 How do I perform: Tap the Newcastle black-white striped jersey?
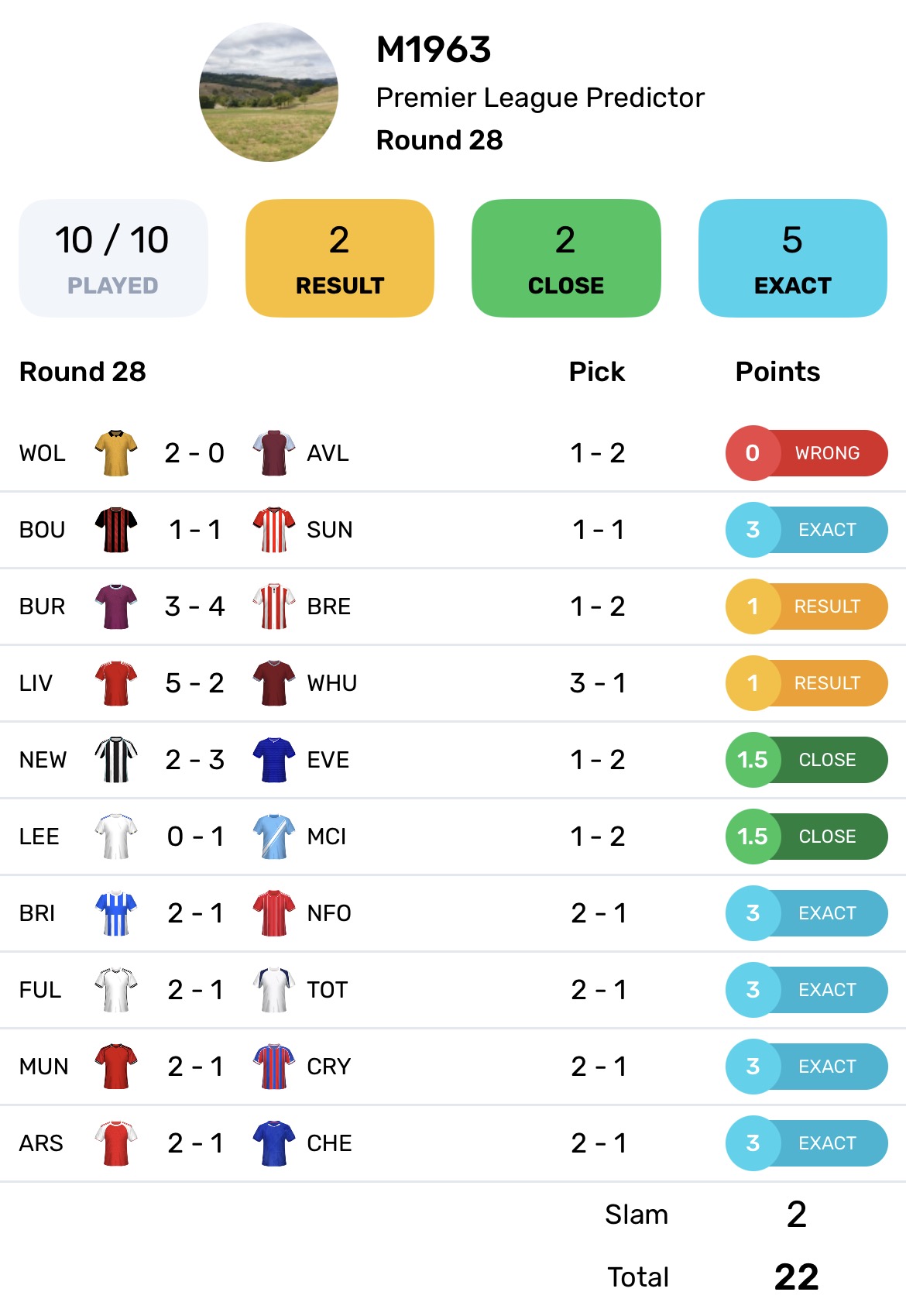tap(116, 760)
